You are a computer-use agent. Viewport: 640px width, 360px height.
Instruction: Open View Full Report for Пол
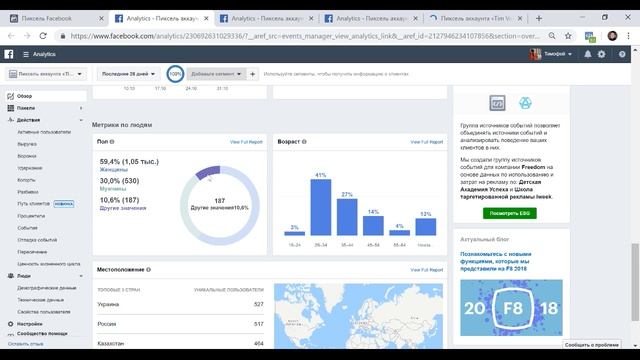(x=246, y=142)
